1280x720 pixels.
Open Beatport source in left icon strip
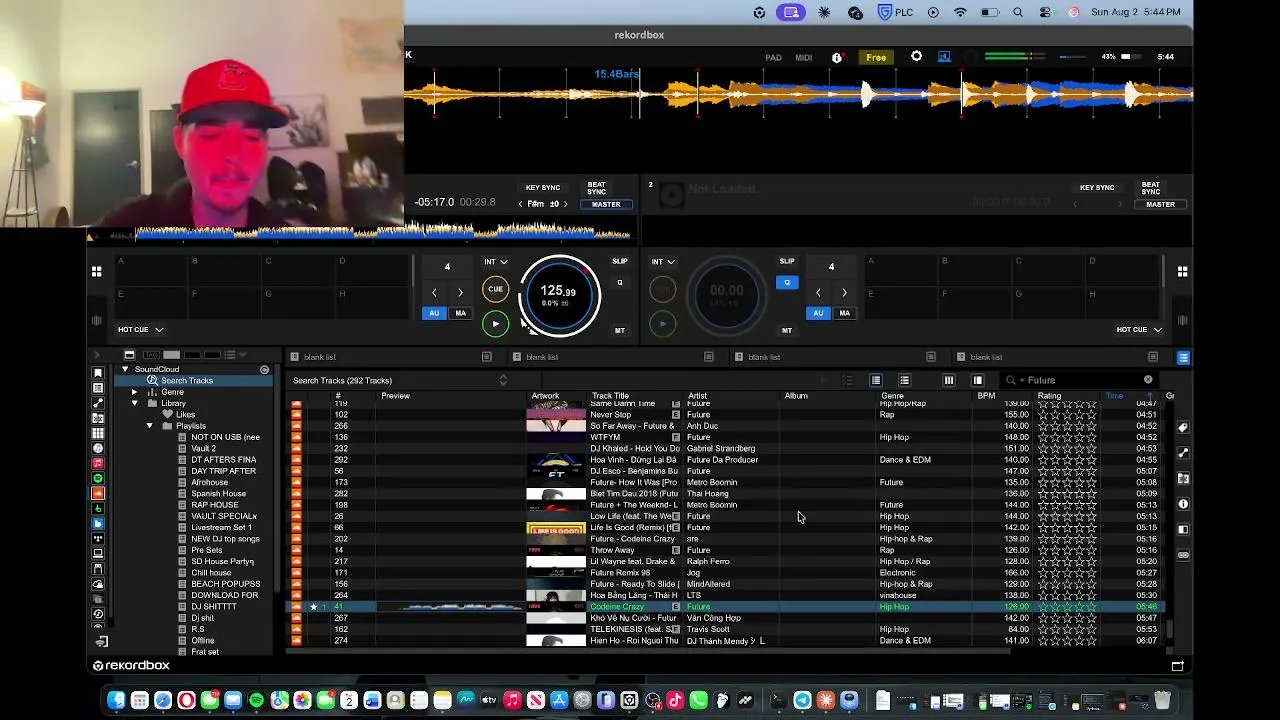tap(98, 508)
